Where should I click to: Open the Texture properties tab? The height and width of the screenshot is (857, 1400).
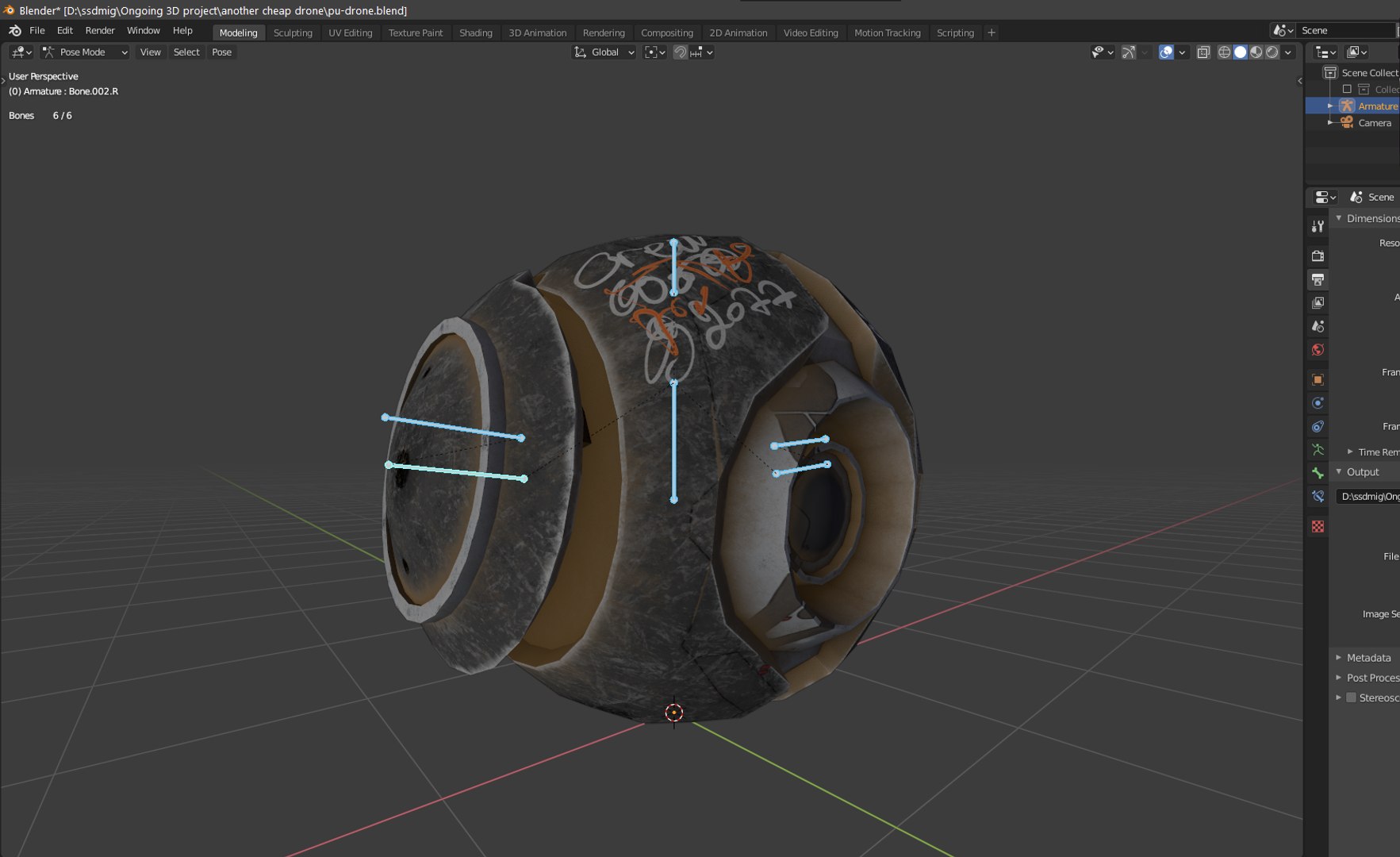(1318, 526)
